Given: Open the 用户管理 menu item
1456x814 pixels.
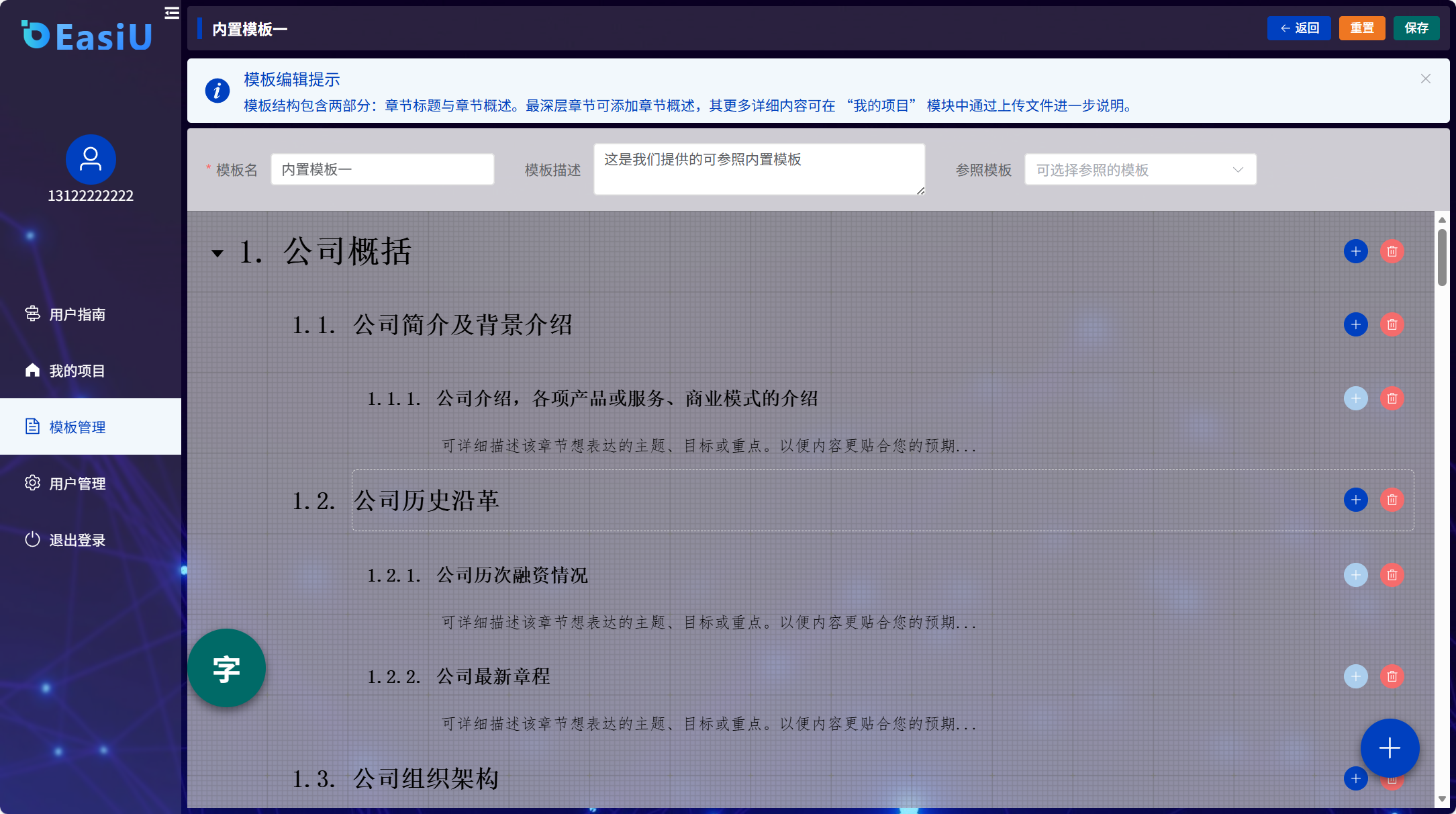Looking at the screenshot, I should [x=77, y=484].
